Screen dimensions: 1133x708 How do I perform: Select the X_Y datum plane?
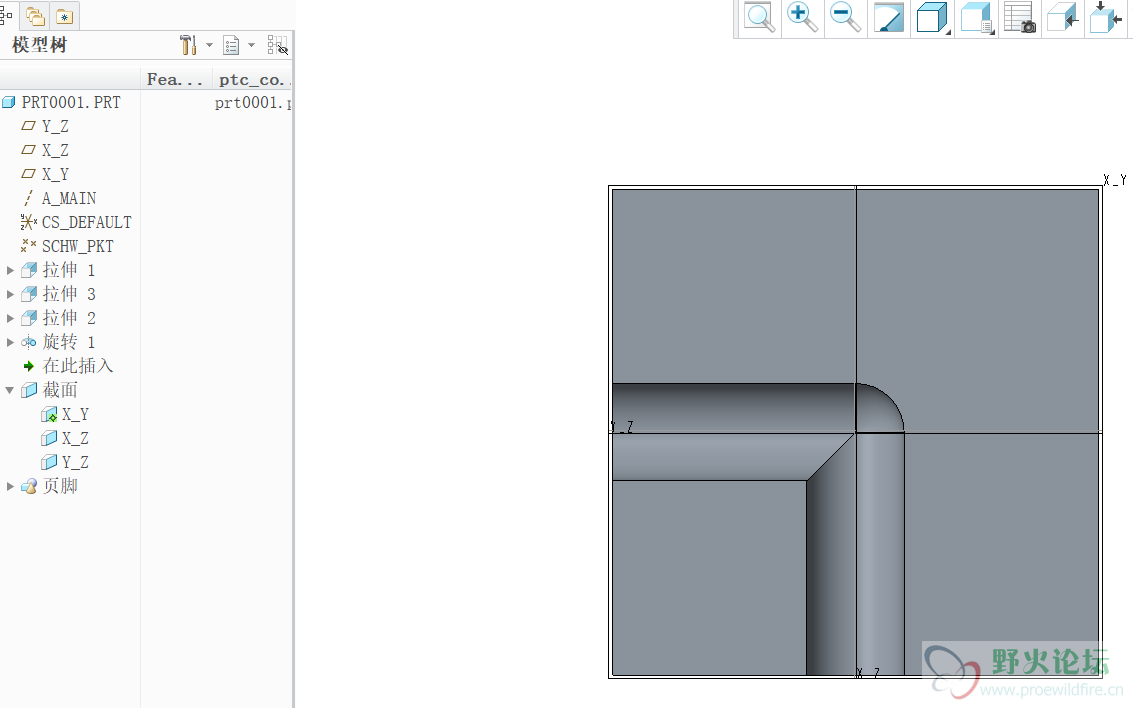55,174
